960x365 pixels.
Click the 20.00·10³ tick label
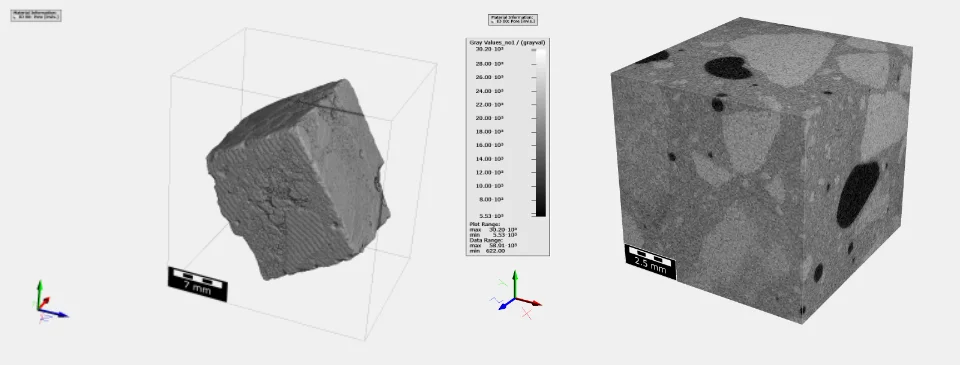(490, 118)
